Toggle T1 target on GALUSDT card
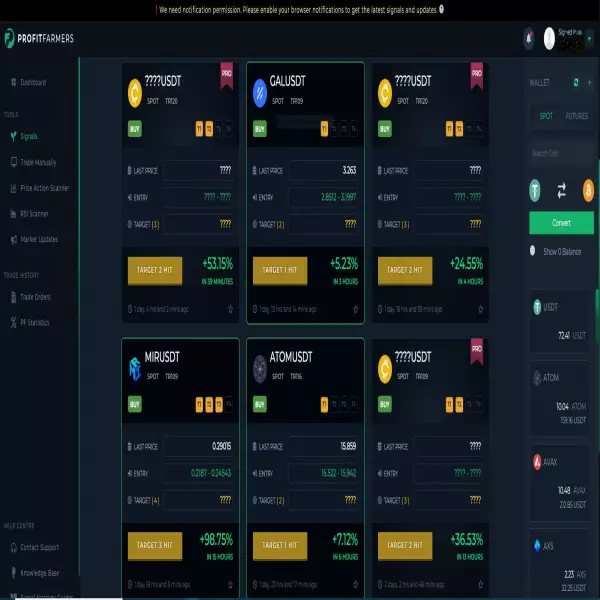The width and height of the screenshot is (600, 600). click(x=323, y=129)
